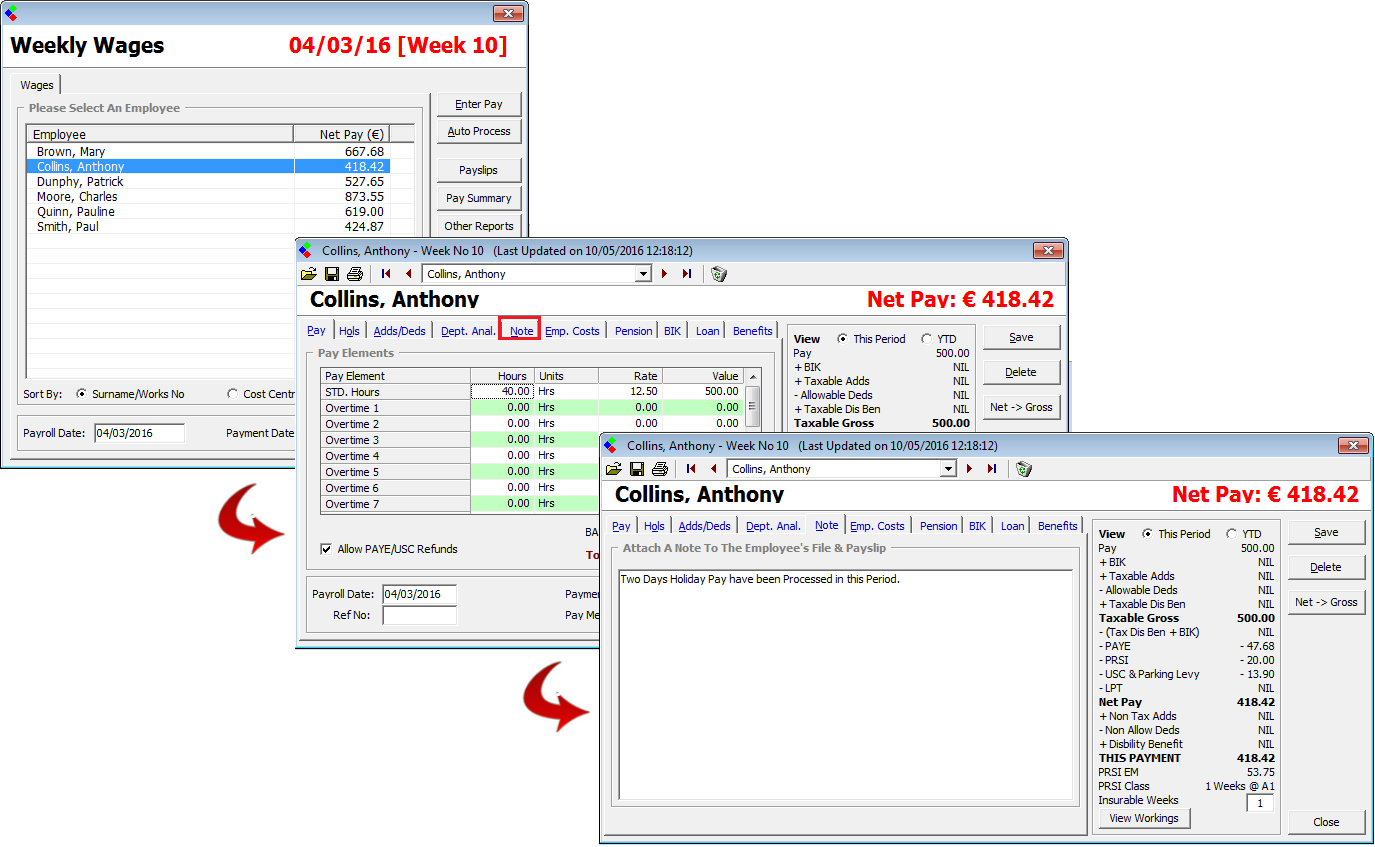Jump to last employee record in the front Note window
The width and height of the screenshot is (1375, 847).
point(992,469)
